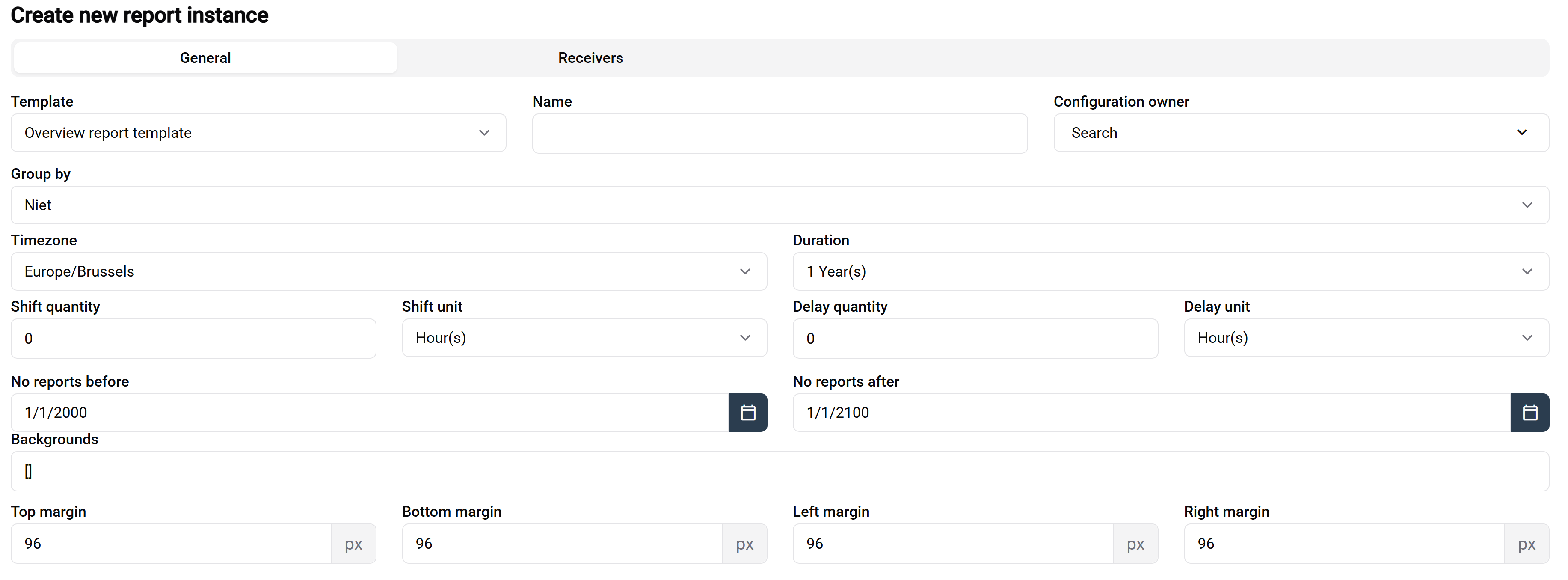
Task: Click the Name input field
Action: tap(779, 134)
